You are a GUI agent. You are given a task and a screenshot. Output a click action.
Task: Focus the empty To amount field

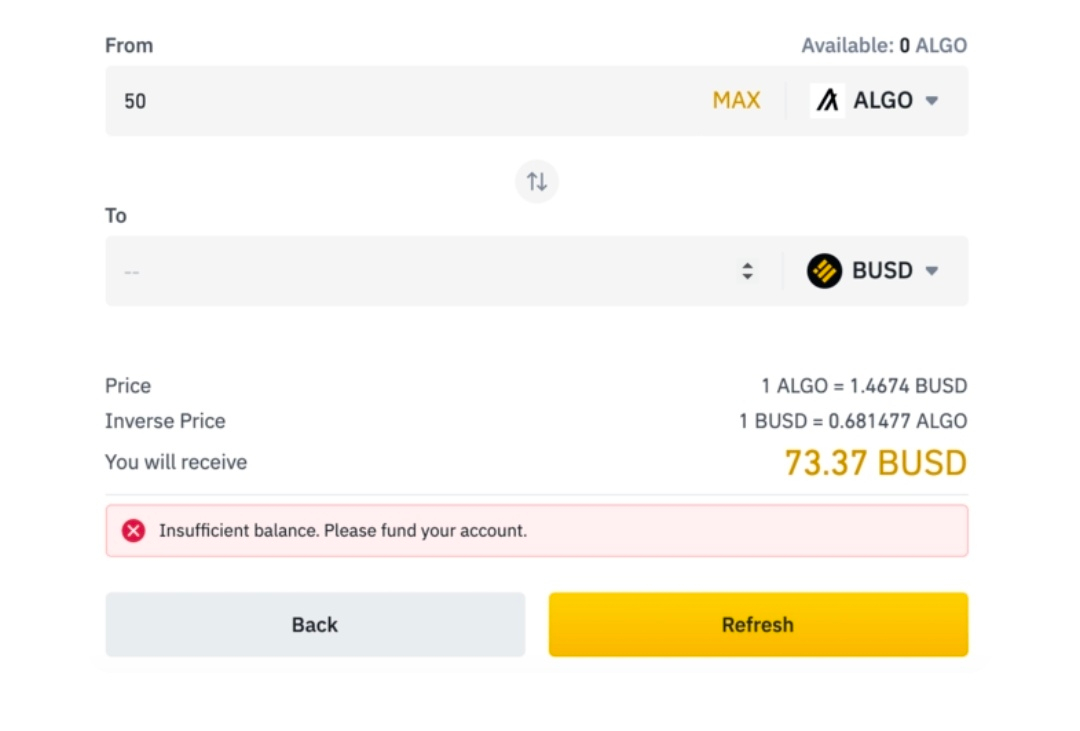click(x=400, y=271)
